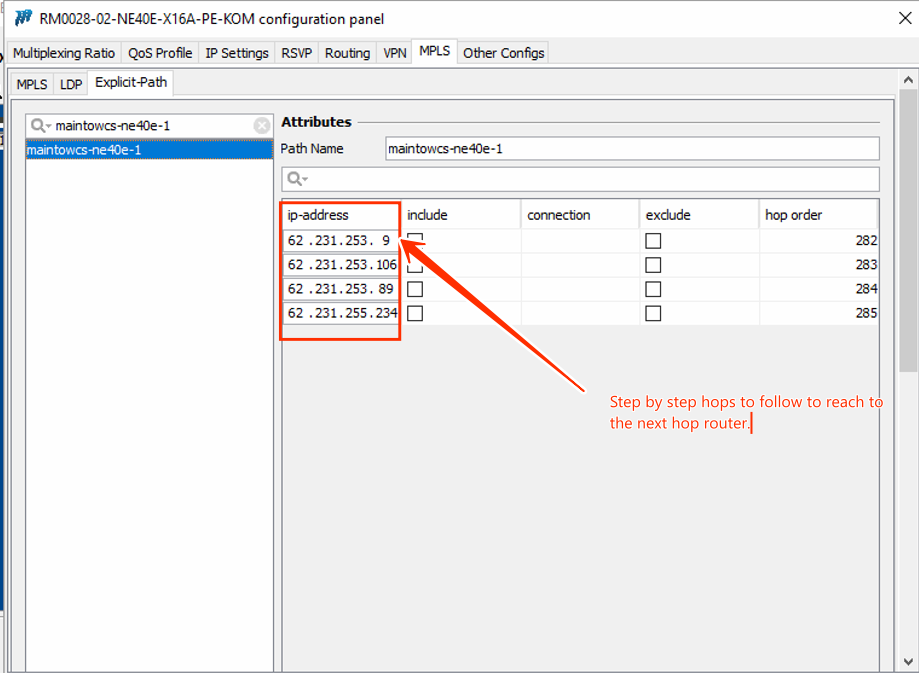Sort by the hop order column header
The width and height of the screenshot is (919, 673).
click(x=818, y=215)
